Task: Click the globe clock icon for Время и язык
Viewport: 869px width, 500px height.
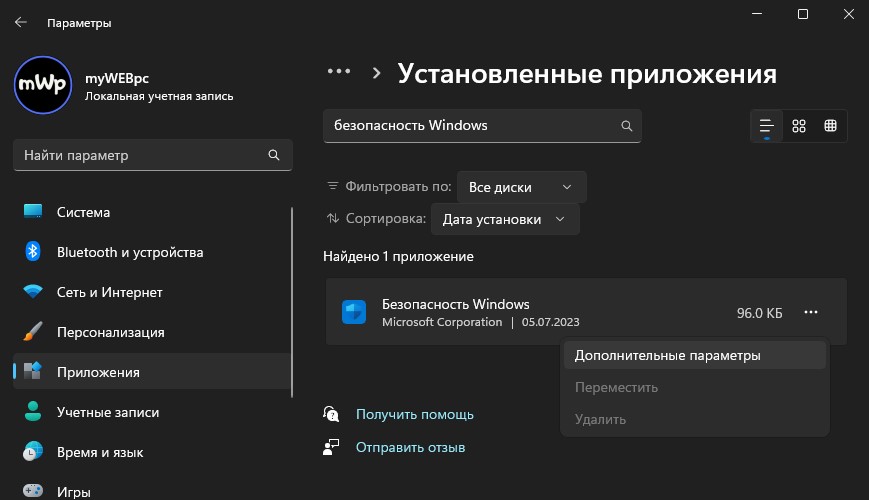Action: [x=33, y=451]
